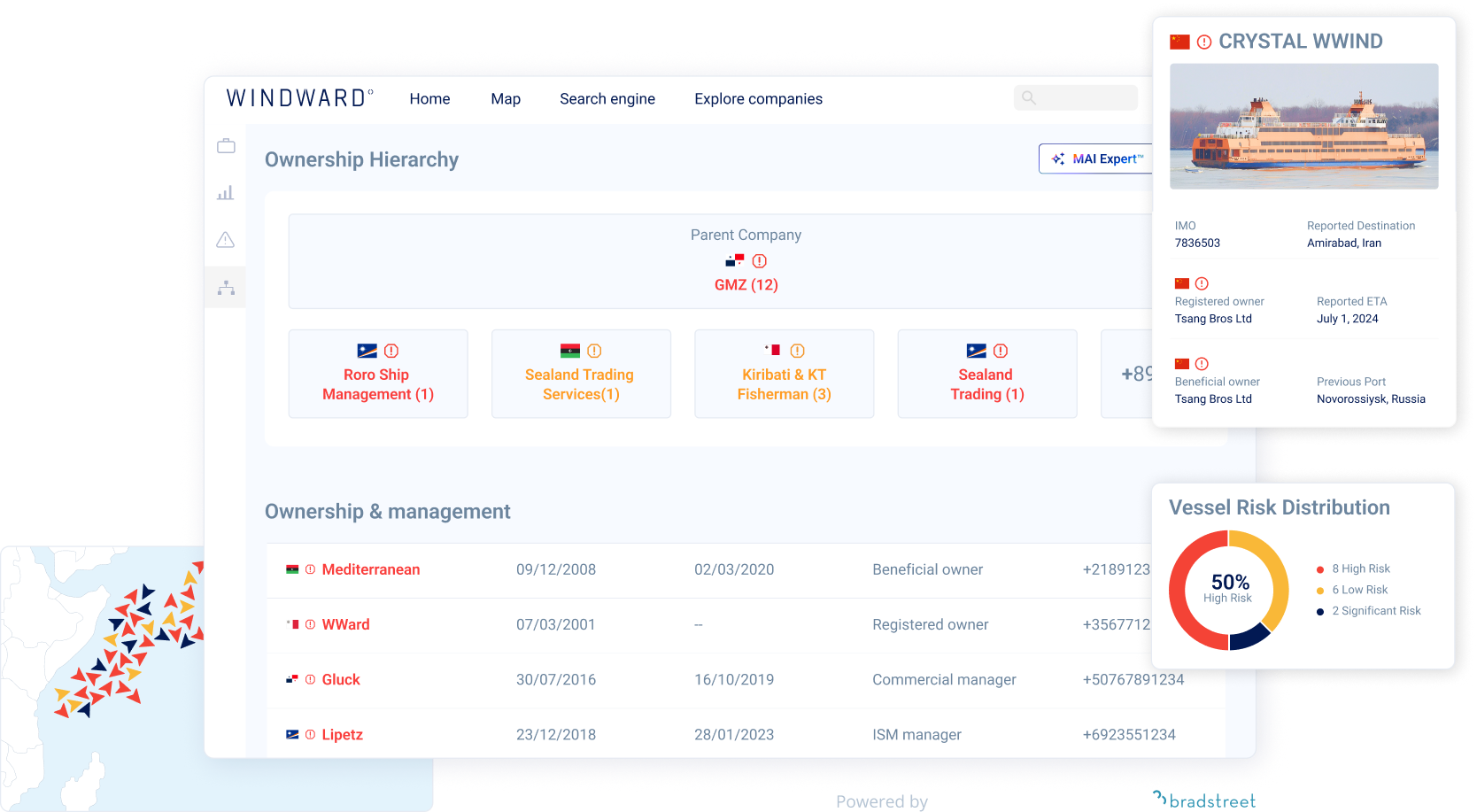Open the Lipetz company link
Image resolution: width=1477 pixels, height=812 pixels.
(x=343, y=734)
